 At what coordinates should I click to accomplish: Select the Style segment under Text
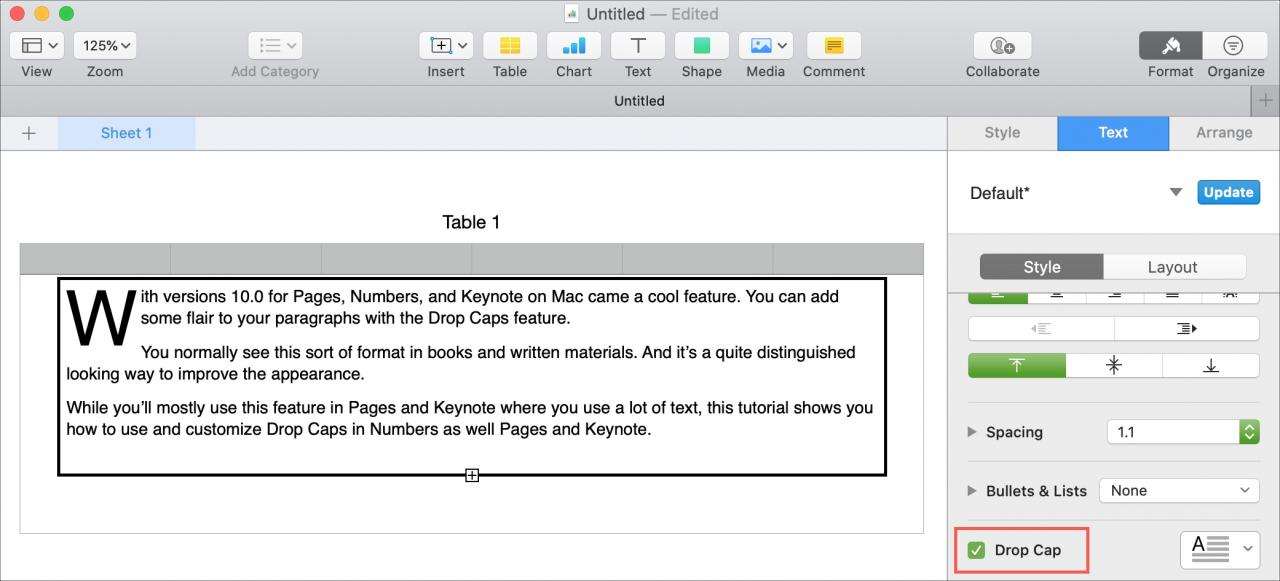[1041, 267]
